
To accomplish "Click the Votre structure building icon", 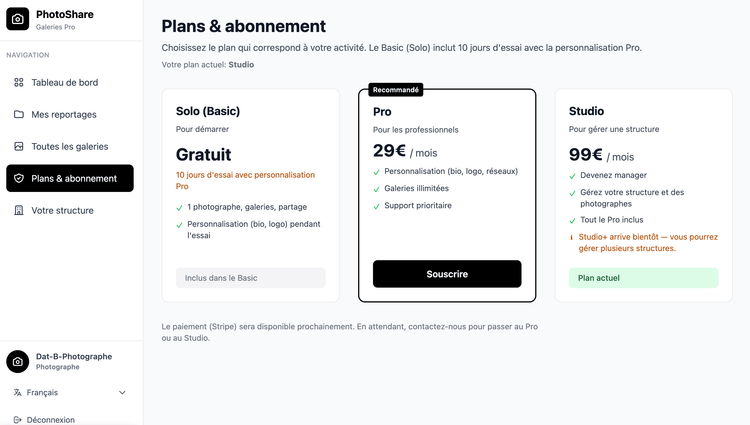I will tap(19, 210).
